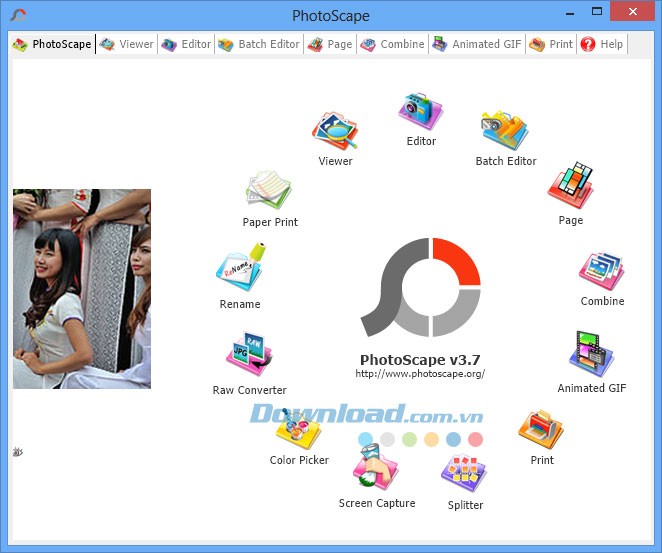Switch to the PhotoScape home tab
The width and height of the screenshot is (662, 553).
tap(52, 44)
